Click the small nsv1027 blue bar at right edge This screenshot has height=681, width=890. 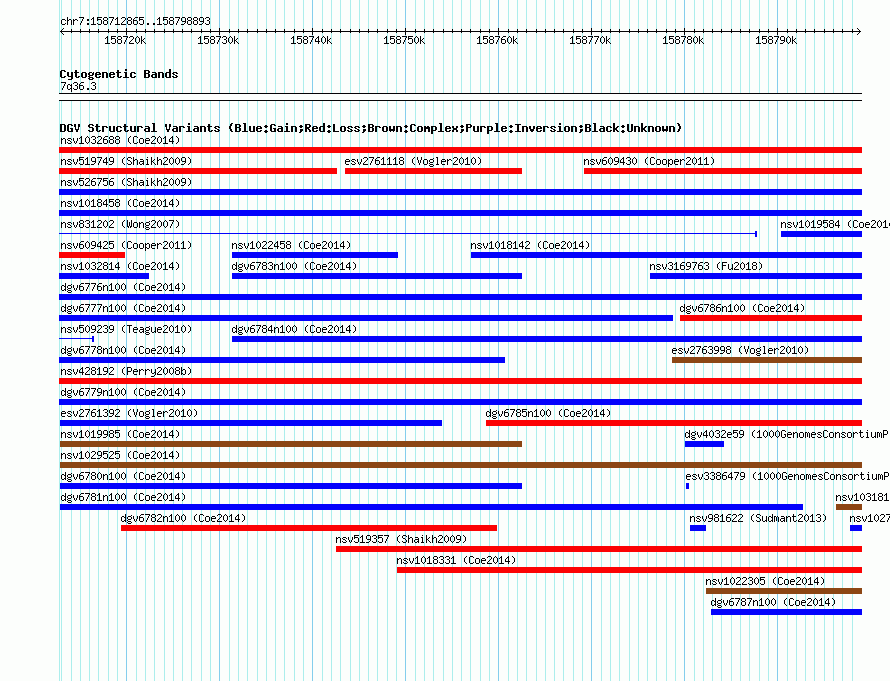856,528
